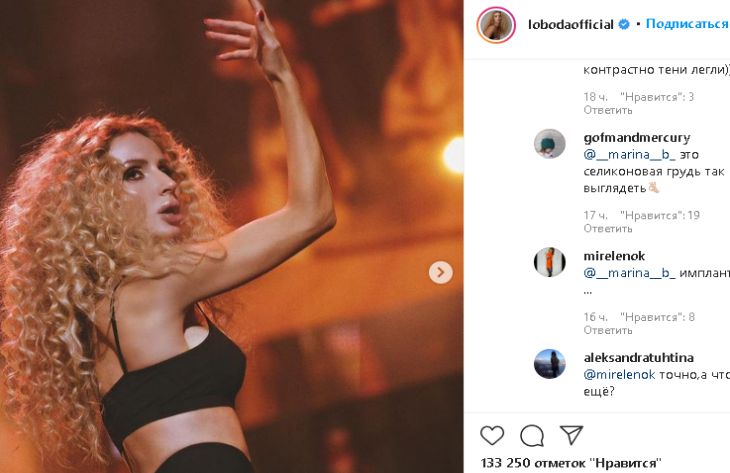The width and height of the screenshot is (730, 473).
Task: Open mirelenok's profile picture
Action: point(550,262)
